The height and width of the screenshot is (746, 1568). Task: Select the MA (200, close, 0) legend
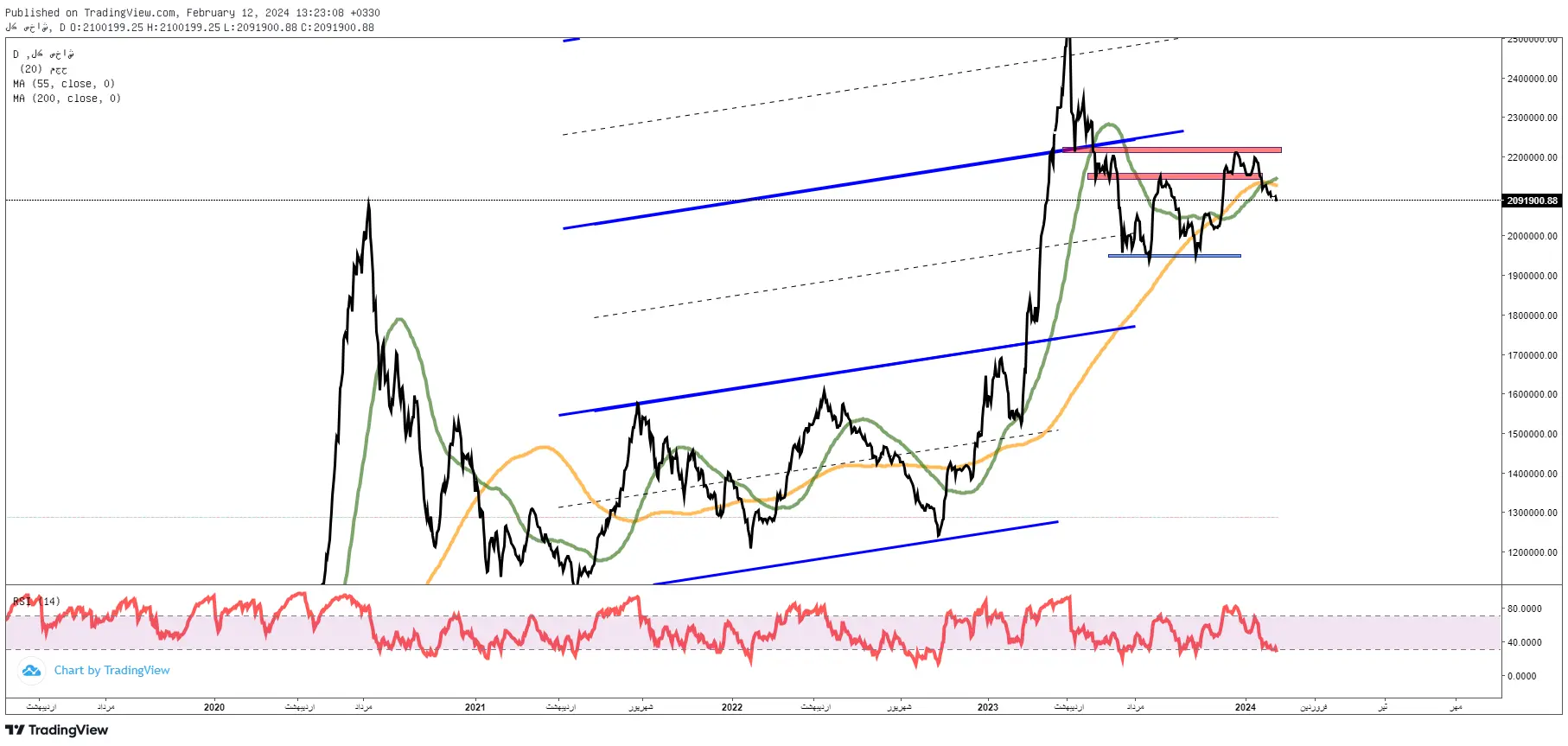(67, 99)
